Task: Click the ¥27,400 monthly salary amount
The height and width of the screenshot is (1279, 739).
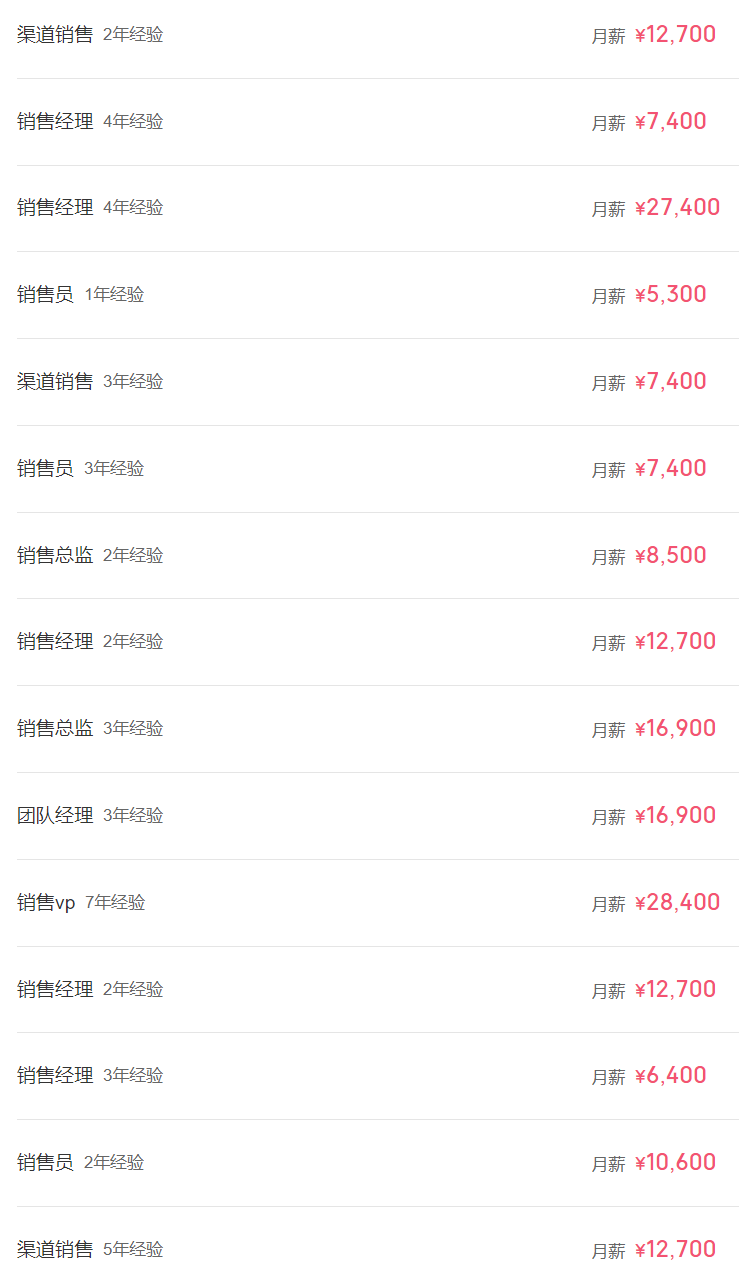Action: pos(677,208)
